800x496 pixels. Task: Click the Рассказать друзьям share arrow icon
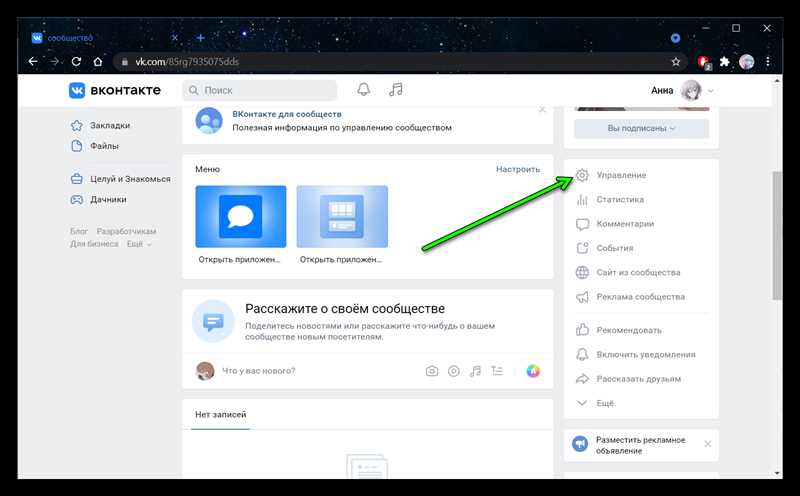(582, 379)
